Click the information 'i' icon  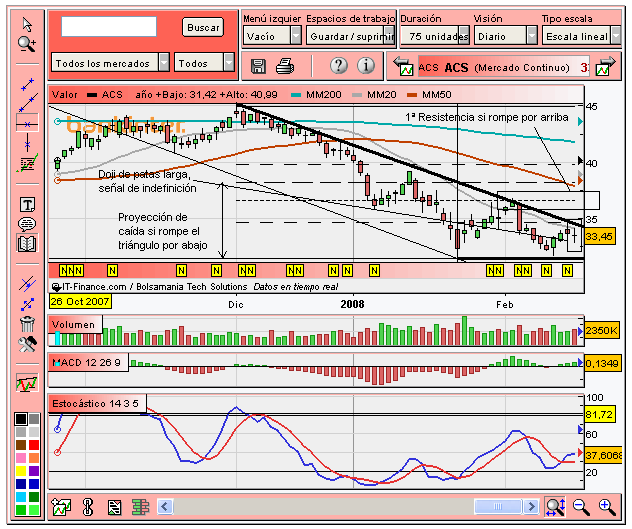pos(366,65)
